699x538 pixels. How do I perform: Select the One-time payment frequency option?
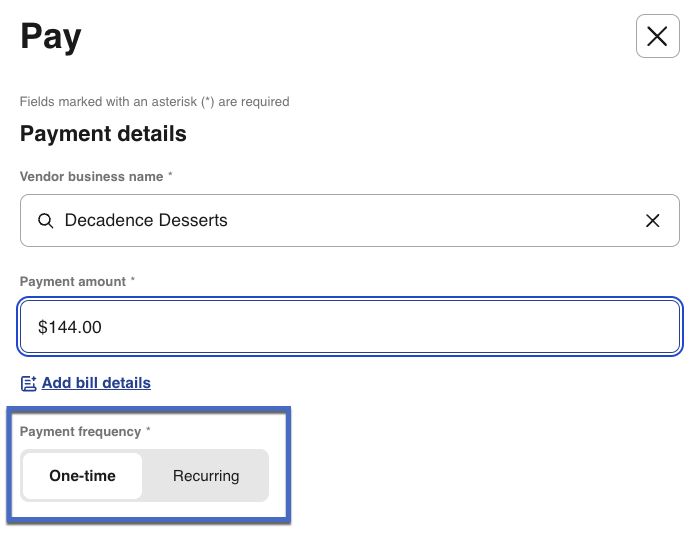coord(82,476)
